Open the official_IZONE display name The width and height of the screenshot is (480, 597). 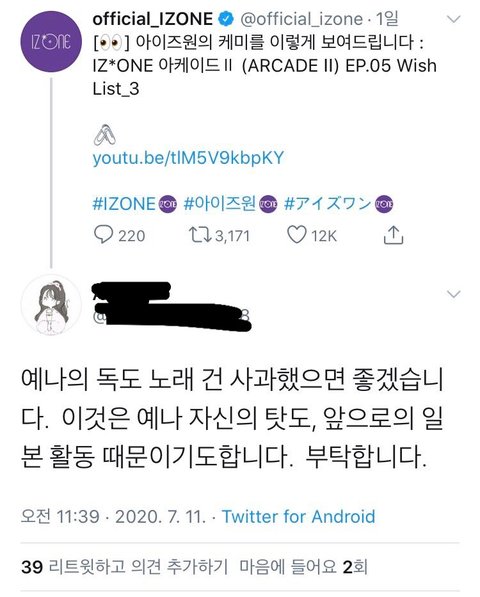[x=153, y=19]
